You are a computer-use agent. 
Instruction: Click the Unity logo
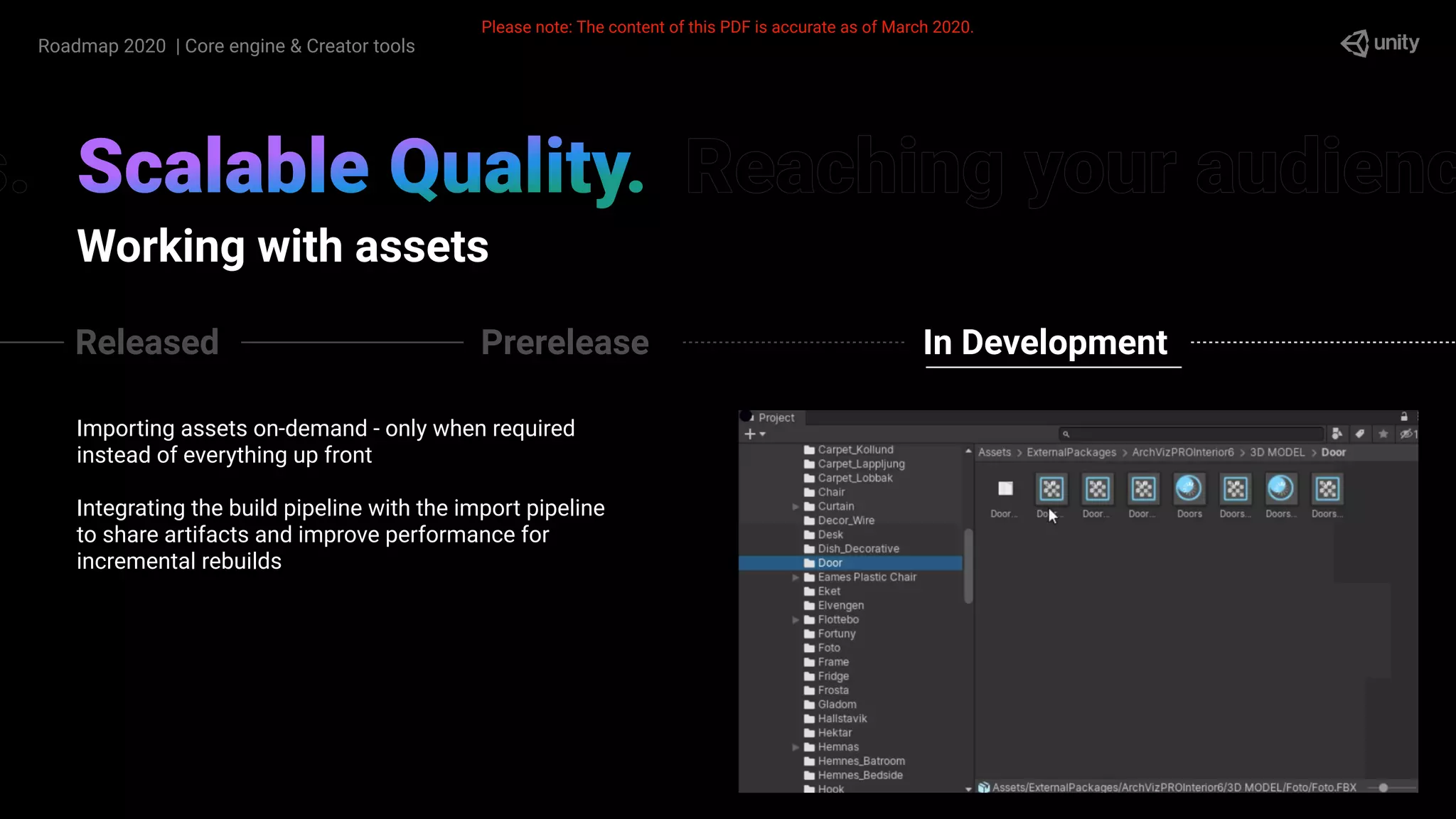[x=1380, y=43]
